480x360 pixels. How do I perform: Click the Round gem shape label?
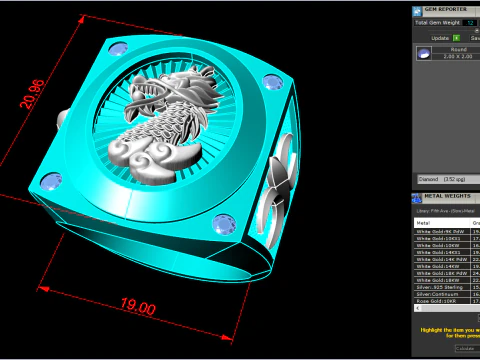click(x=458, y=49)
